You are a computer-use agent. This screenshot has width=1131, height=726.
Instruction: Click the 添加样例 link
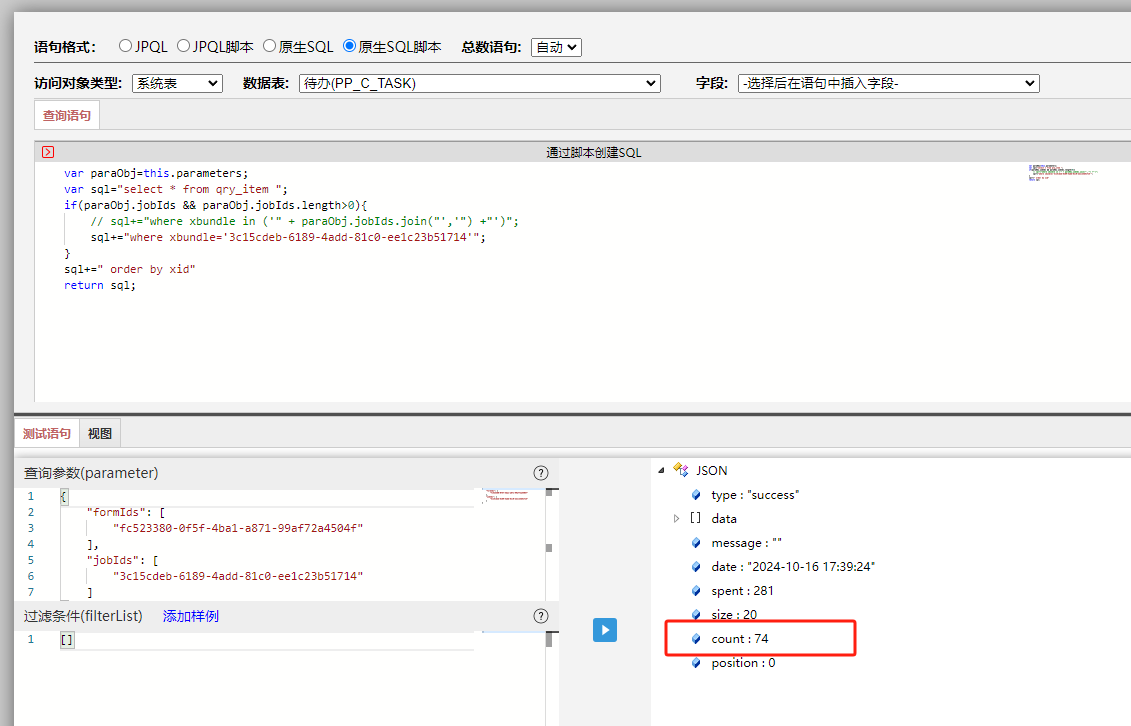pyautogui.click(x=190, y=616)
